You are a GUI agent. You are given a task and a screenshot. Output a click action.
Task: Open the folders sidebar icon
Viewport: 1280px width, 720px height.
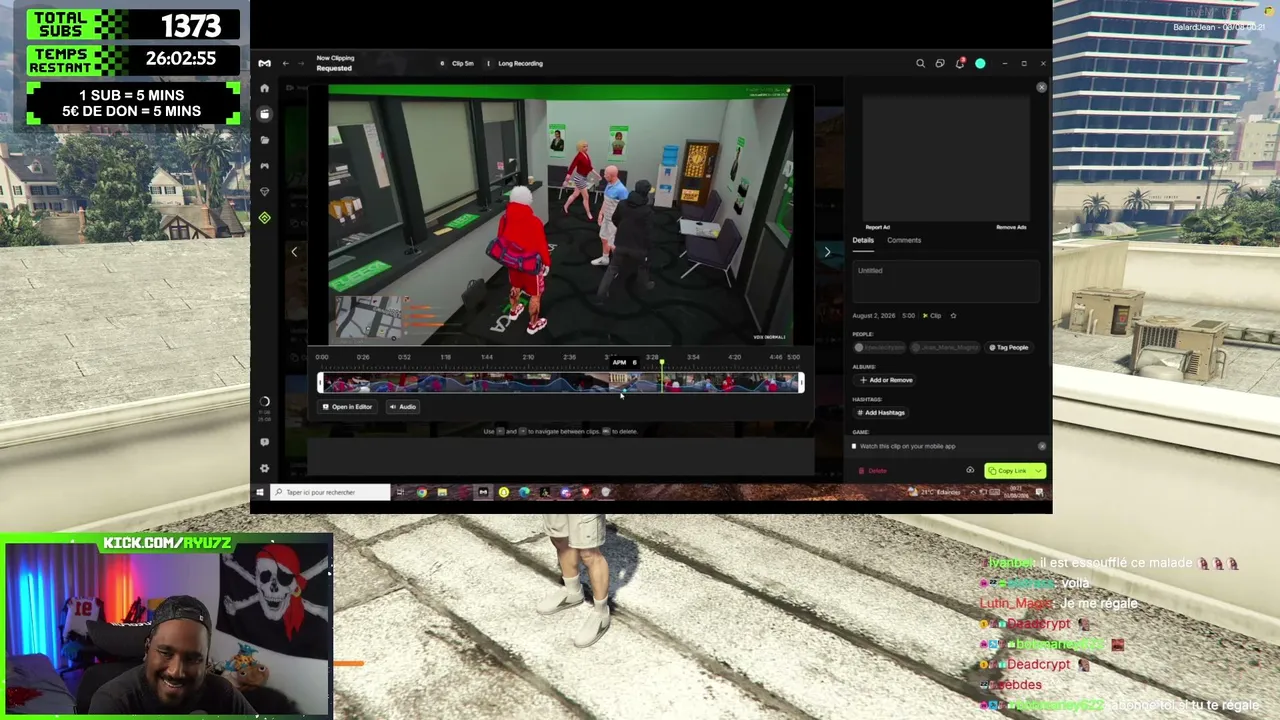point(264,140)
